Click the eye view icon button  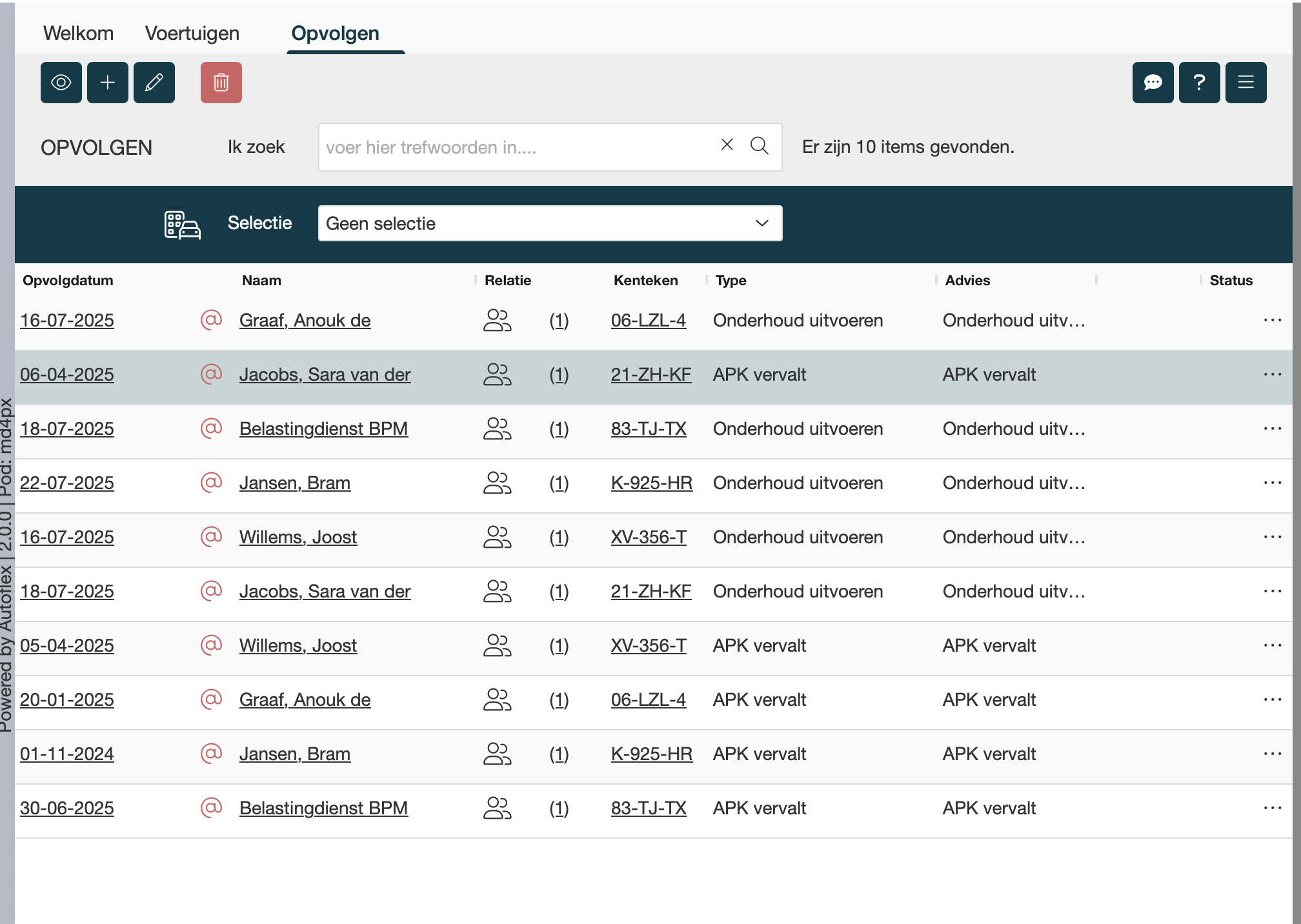coord(61,83)
